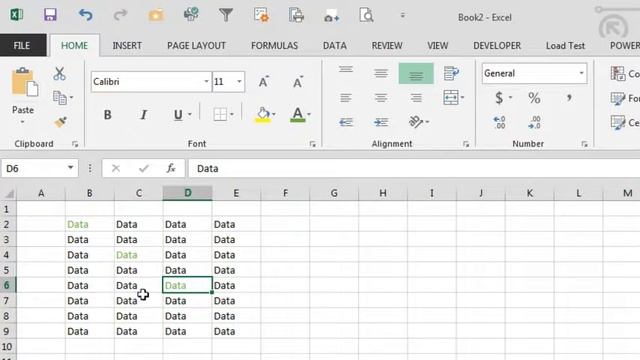
Task: Open the Load Test tab
Action: tap(565, 46)
